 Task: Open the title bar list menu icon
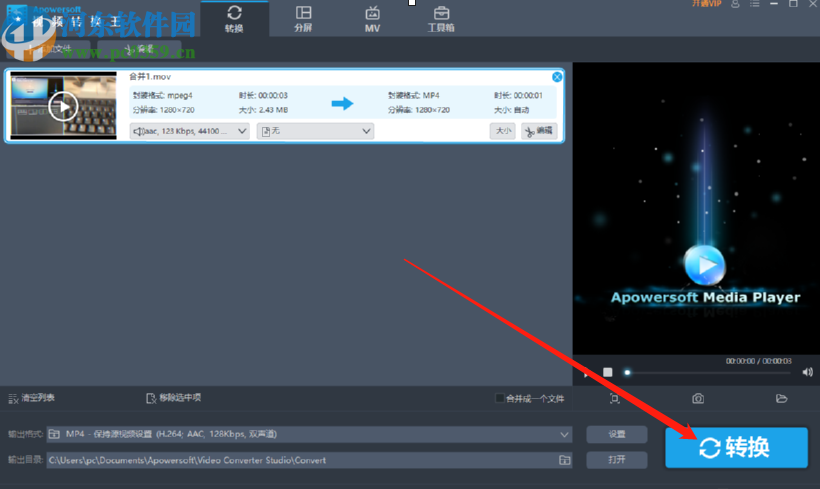point(754,4)
